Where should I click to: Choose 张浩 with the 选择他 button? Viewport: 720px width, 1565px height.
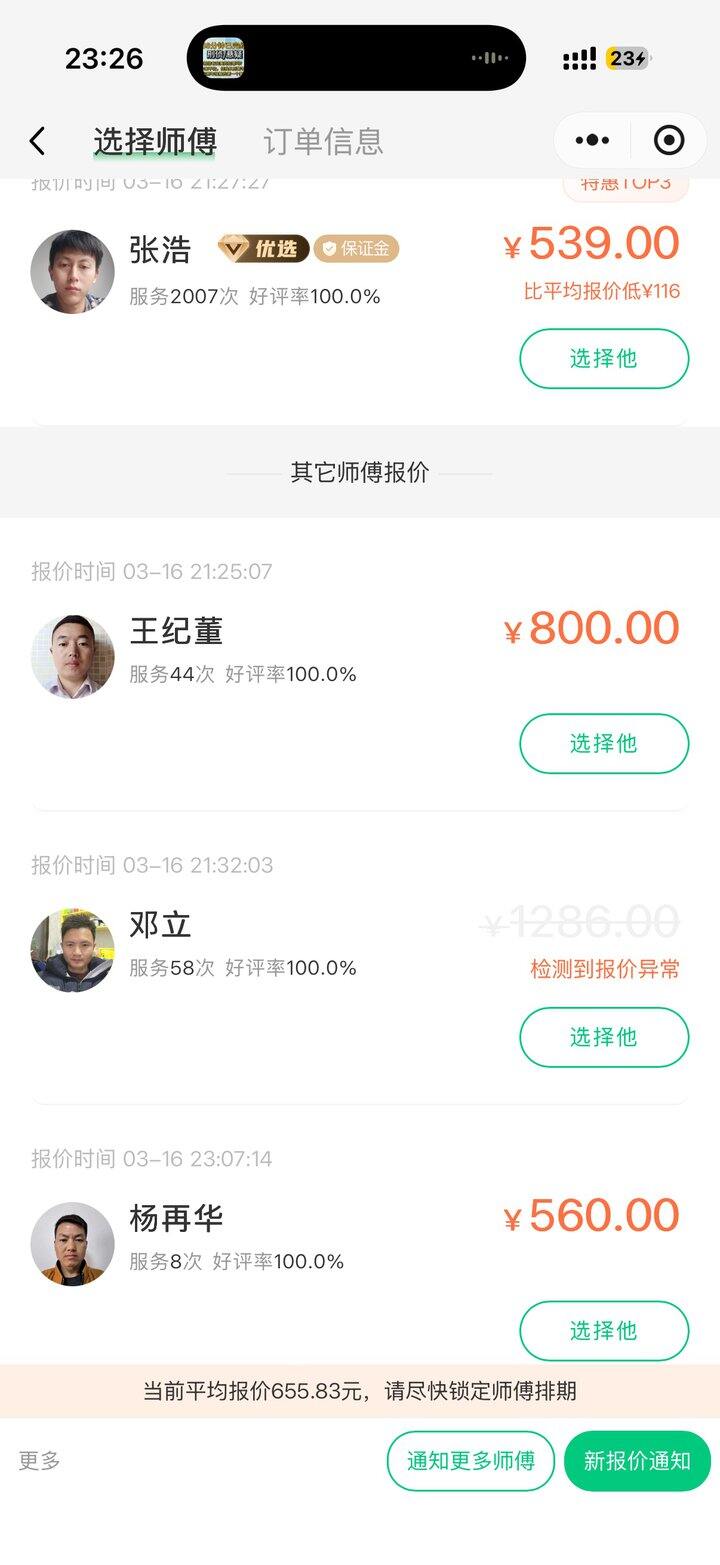click(x=604, y=358)
